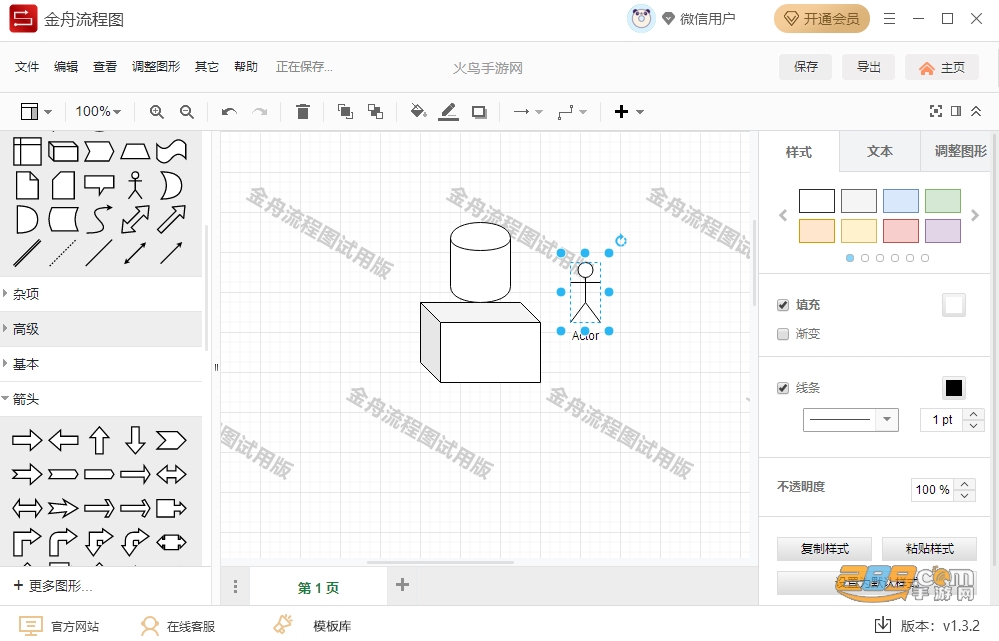The width and height of the screenshot is (999, 641).
Task: Select the light blue style swatch
Action: [900, 201]
